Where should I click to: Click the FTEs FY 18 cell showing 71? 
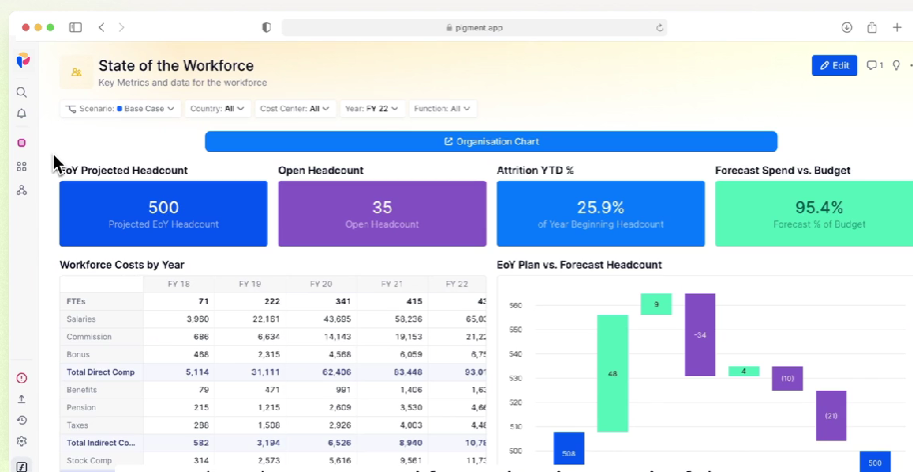pos(178,301)
